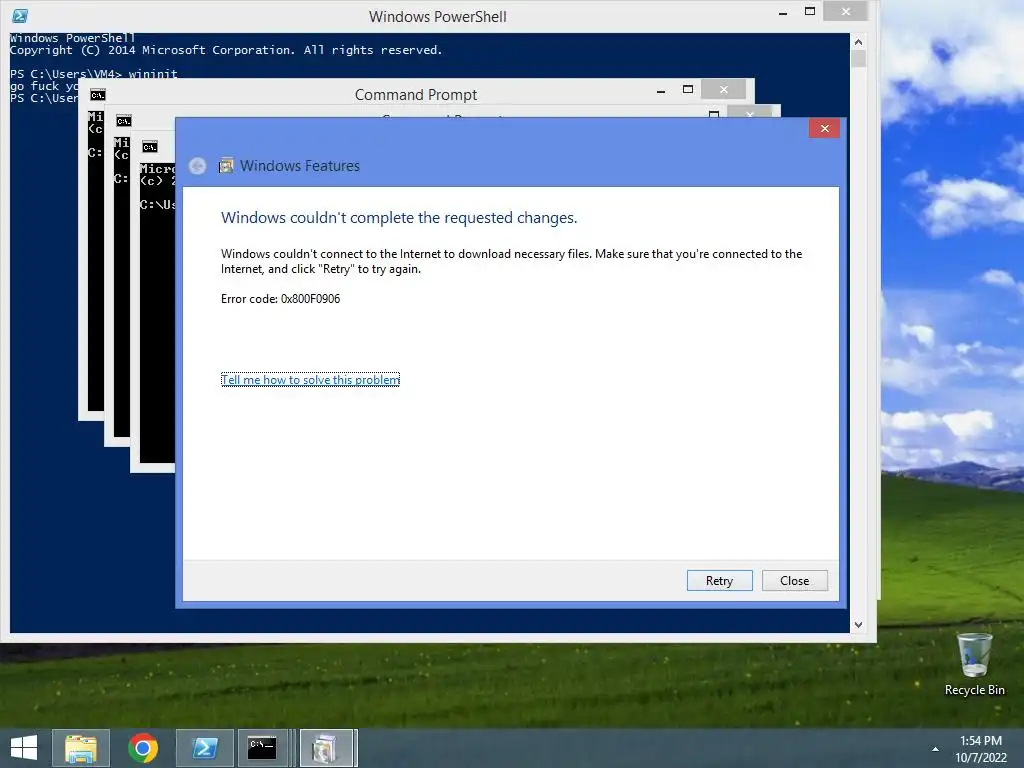Click Retry in Windows Features dialog

(719, 581)
